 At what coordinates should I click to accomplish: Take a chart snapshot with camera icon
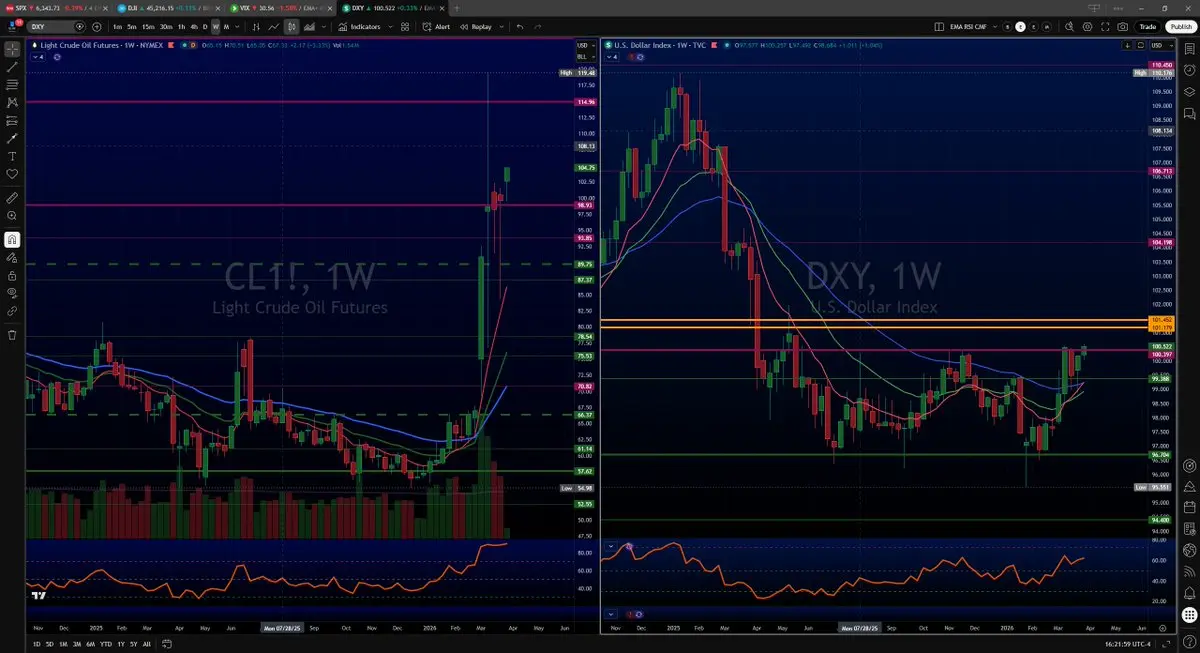[x=1124, y=27]
